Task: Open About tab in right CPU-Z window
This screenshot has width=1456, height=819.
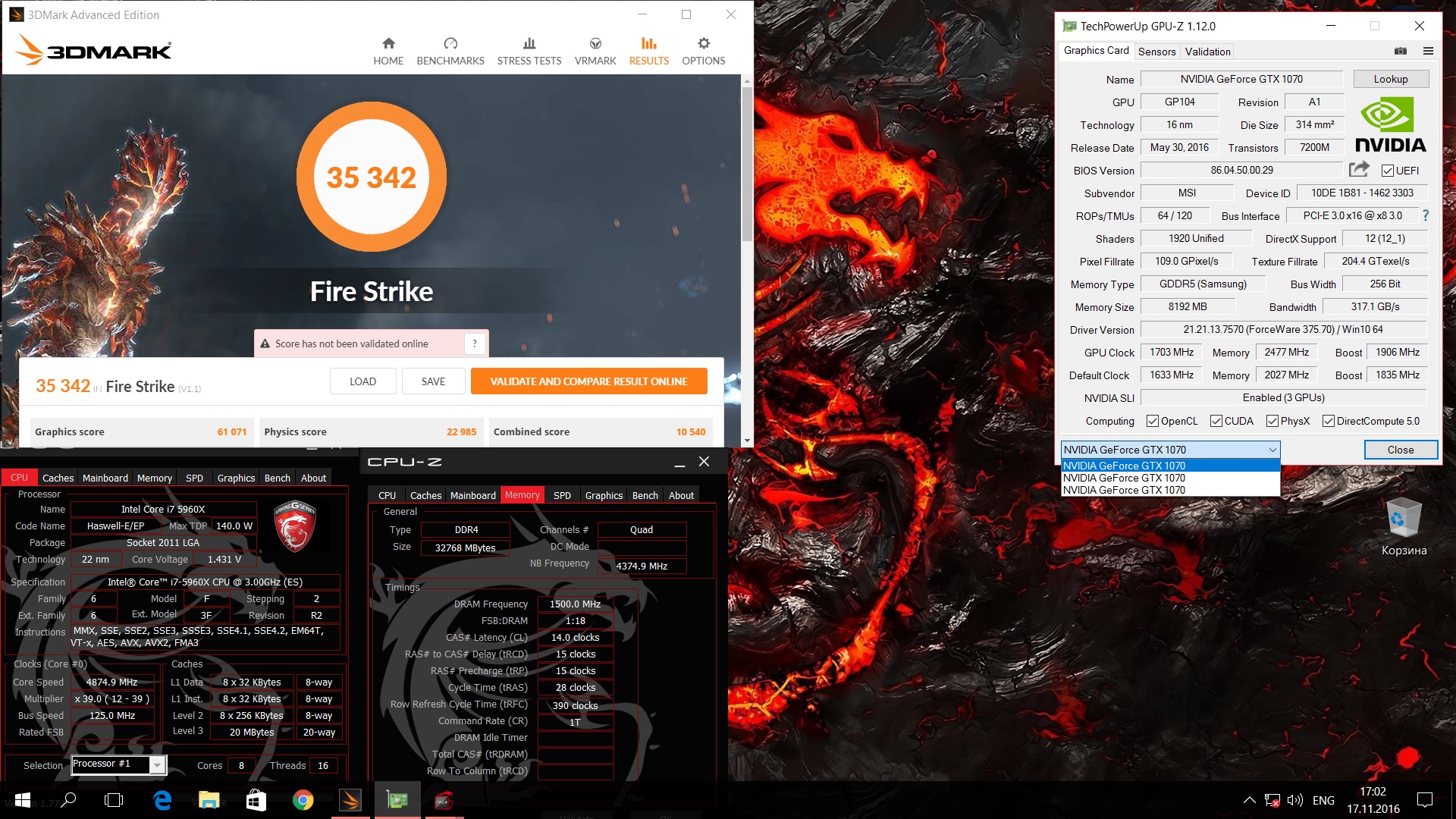Action: (x=681, y=495)
